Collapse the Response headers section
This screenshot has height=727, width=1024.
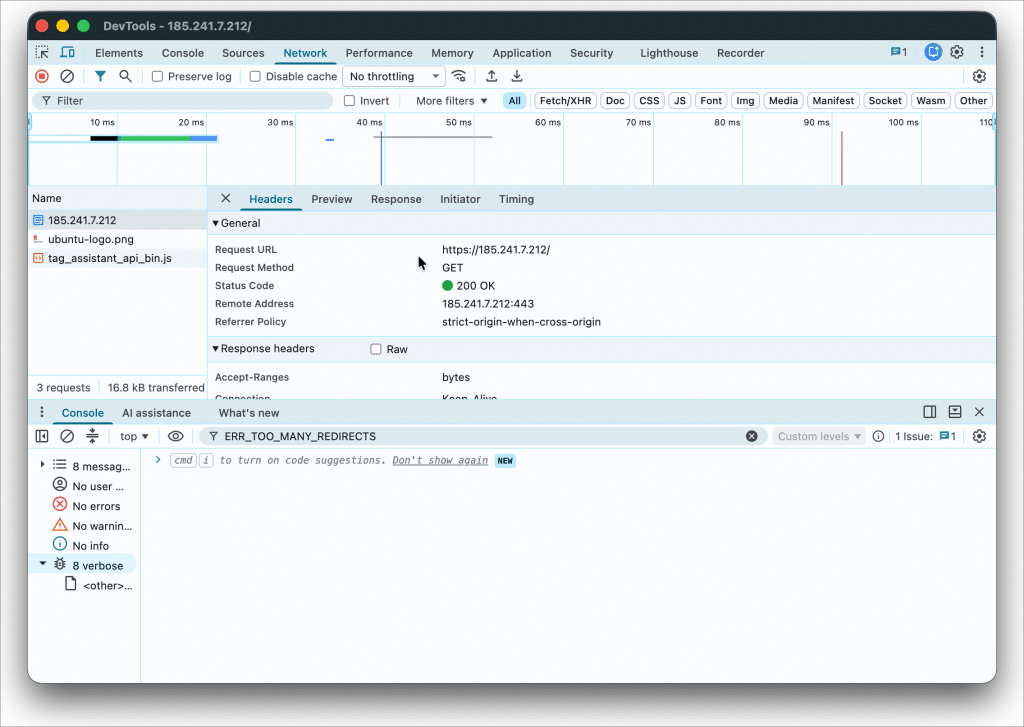pos(216,349)
